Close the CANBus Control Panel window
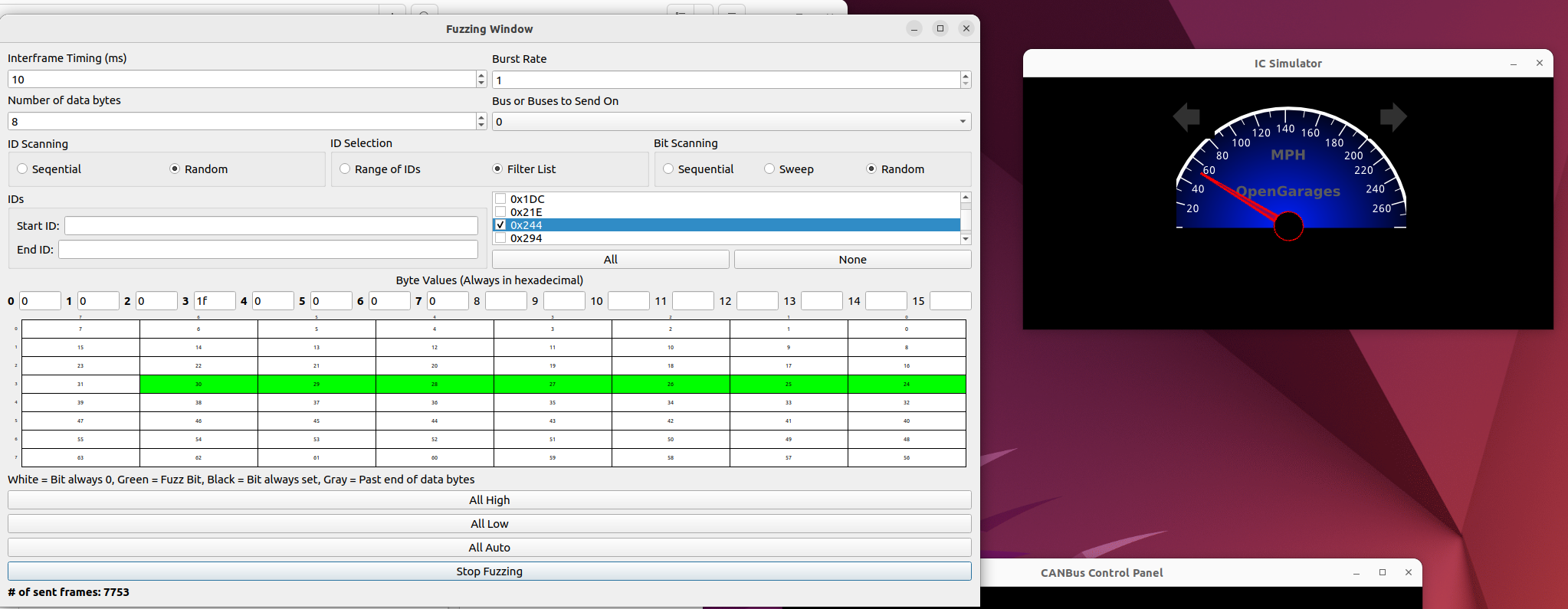1568x609 pixels. coord(1409,572)
